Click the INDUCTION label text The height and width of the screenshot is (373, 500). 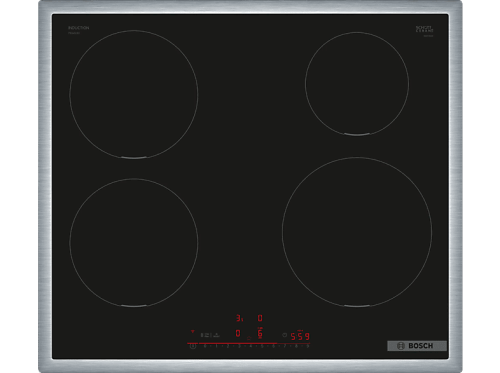click(x=79, y=28)
